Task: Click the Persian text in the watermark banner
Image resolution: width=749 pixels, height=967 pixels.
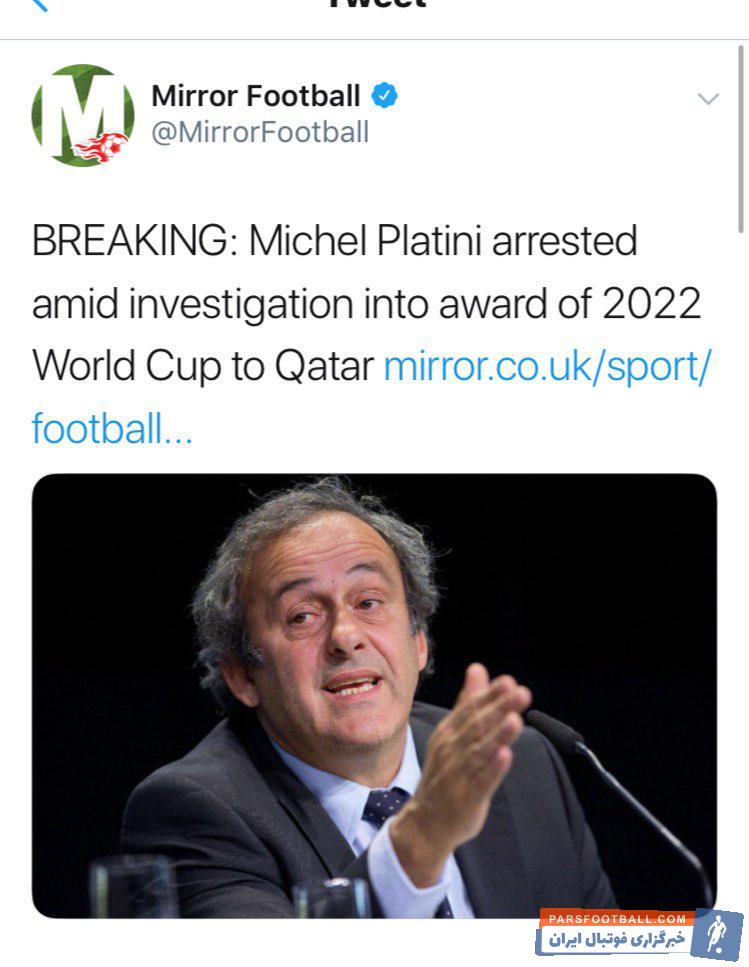Action: [612, 940]
